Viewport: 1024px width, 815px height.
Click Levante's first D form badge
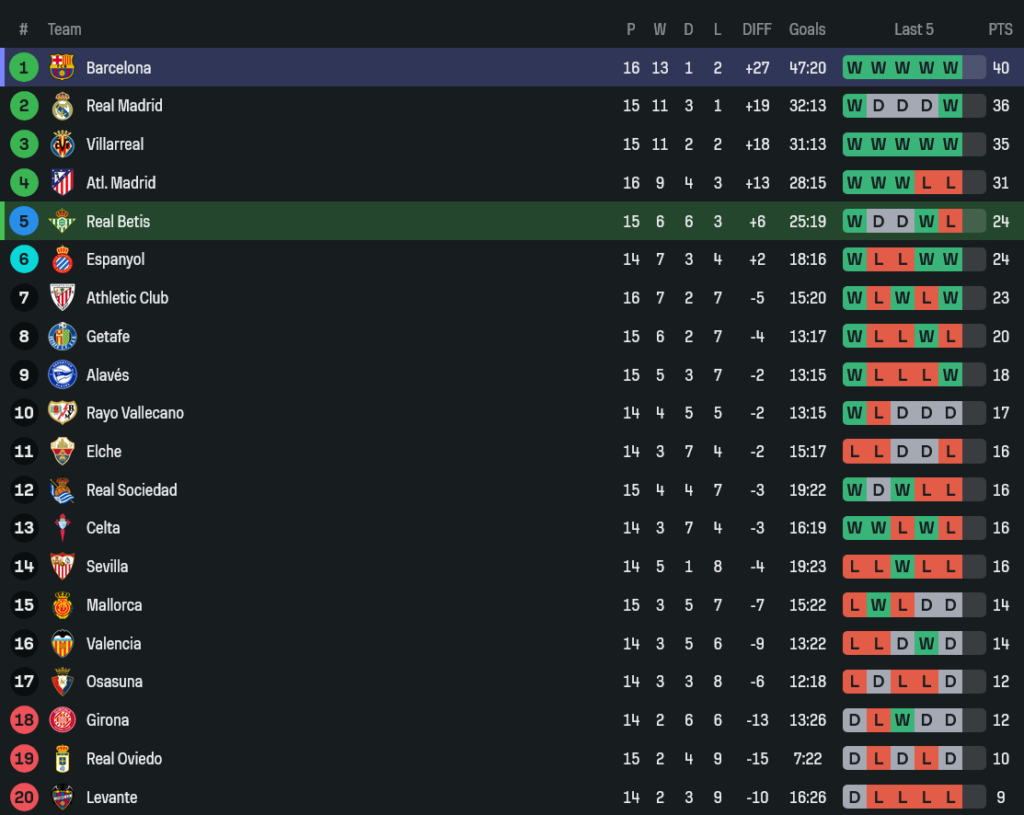tap(854, 797)
